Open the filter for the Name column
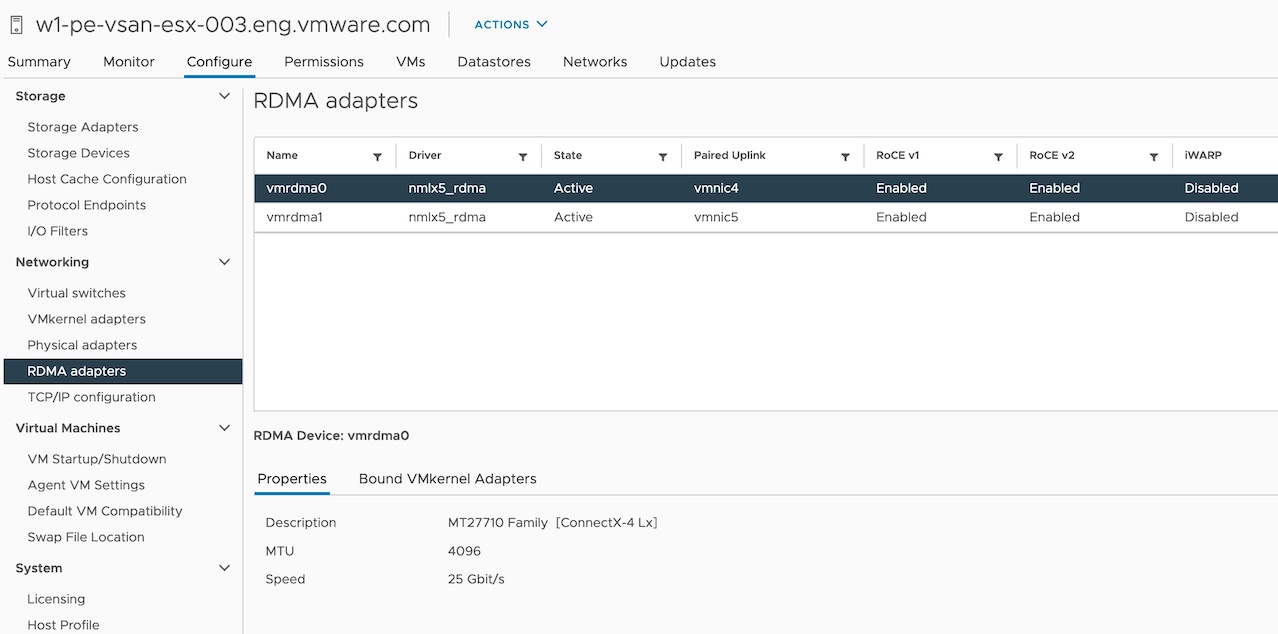The image size is (1278, 634). pyautogui.click(x=378, y=156)
